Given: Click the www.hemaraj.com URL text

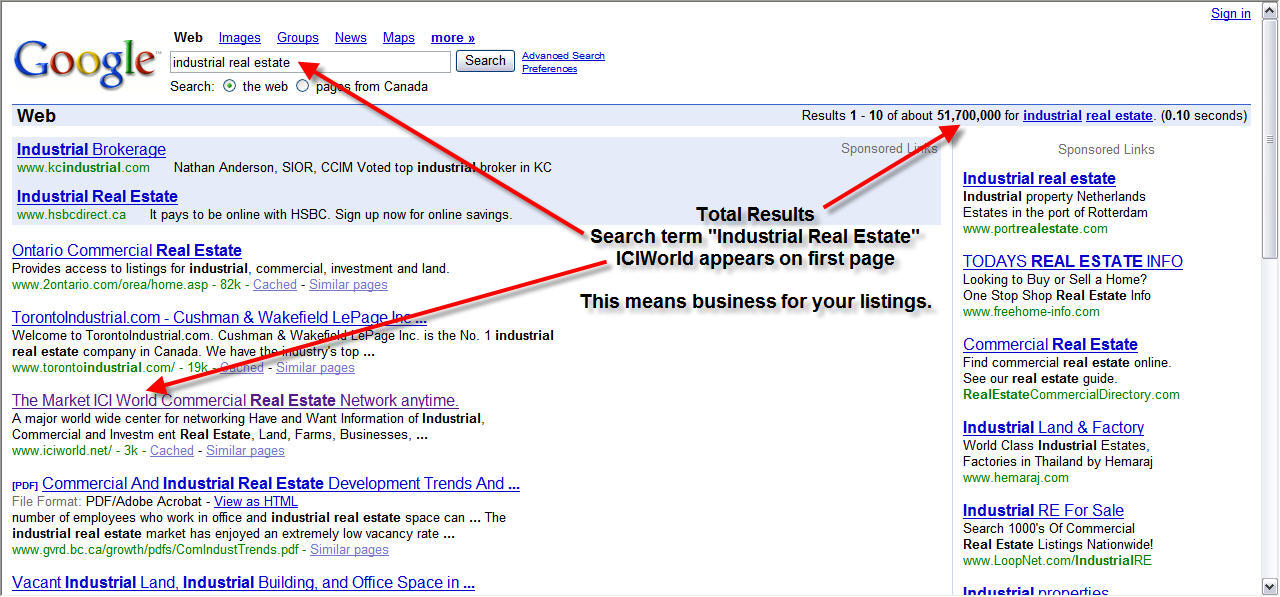Looking at the screenshot, I should coord(1016,478).
